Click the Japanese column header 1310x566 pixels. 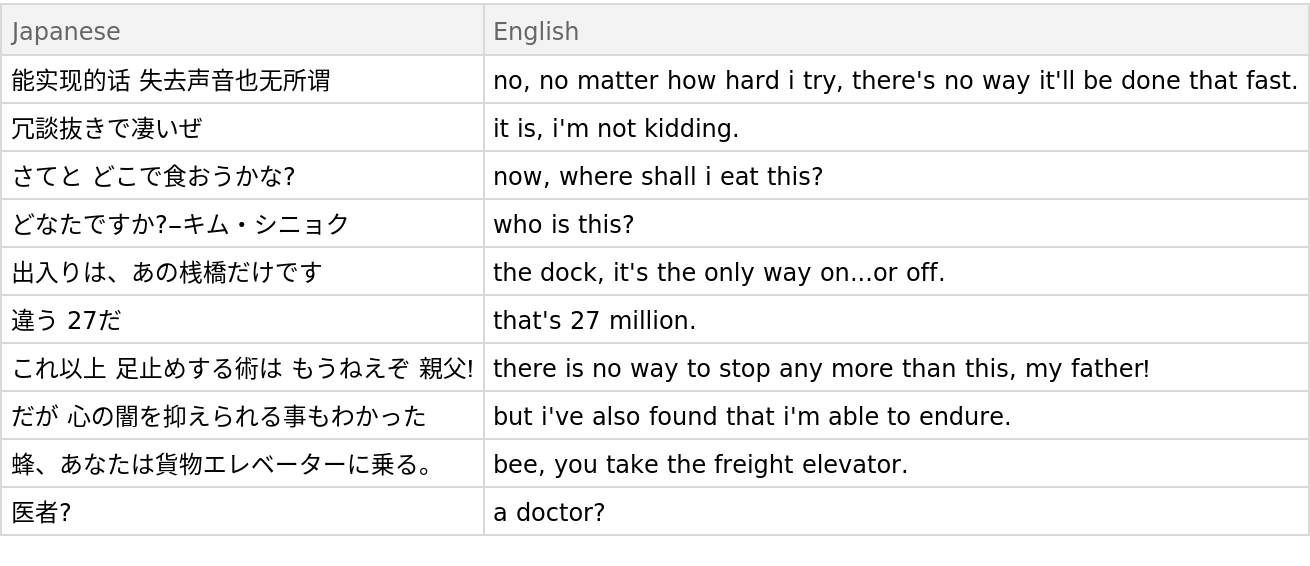click(x=242, y=31)
